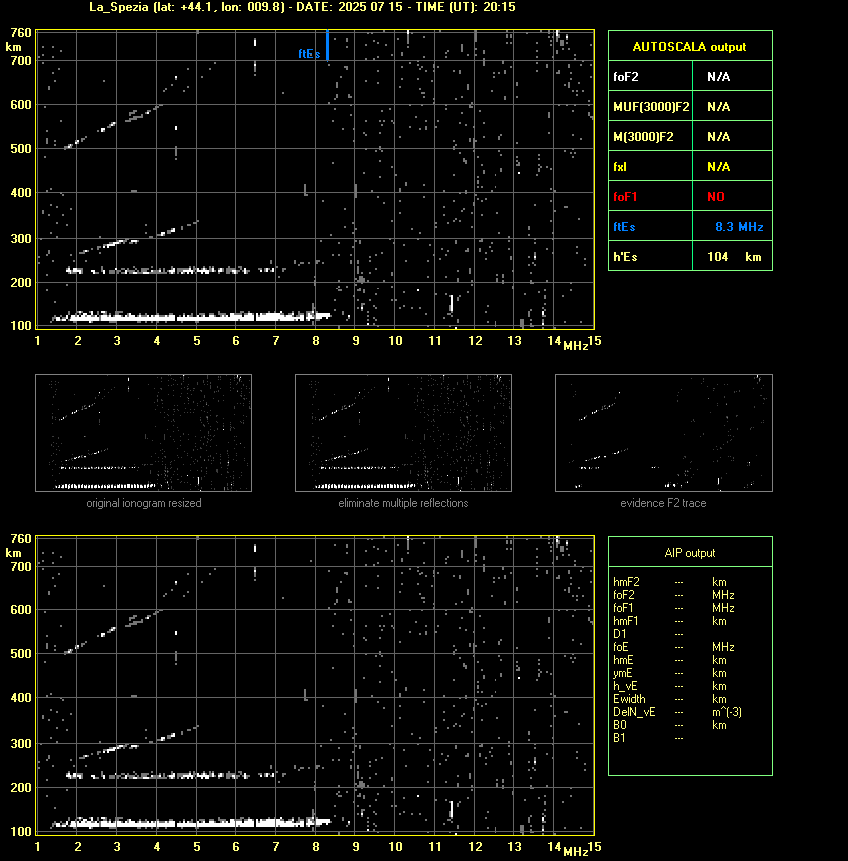Select the foF2 row label in AIP output
Screen dimensions: 848x861
point(624,595)
